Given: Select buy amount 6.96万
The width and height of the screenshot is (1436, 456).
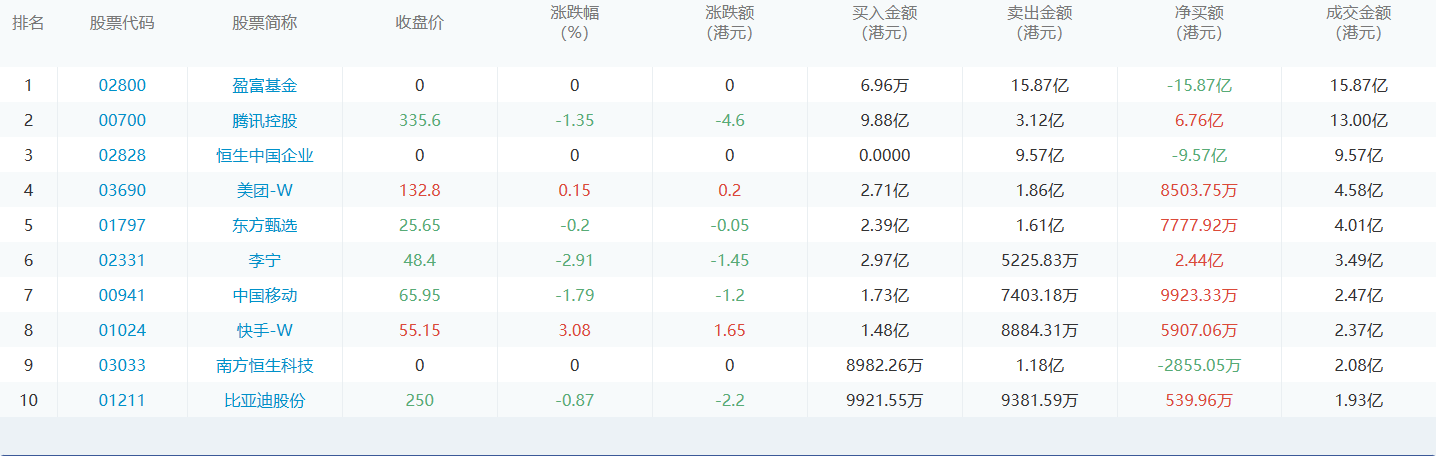Looking at the screenshot, I should pos(884,86).
